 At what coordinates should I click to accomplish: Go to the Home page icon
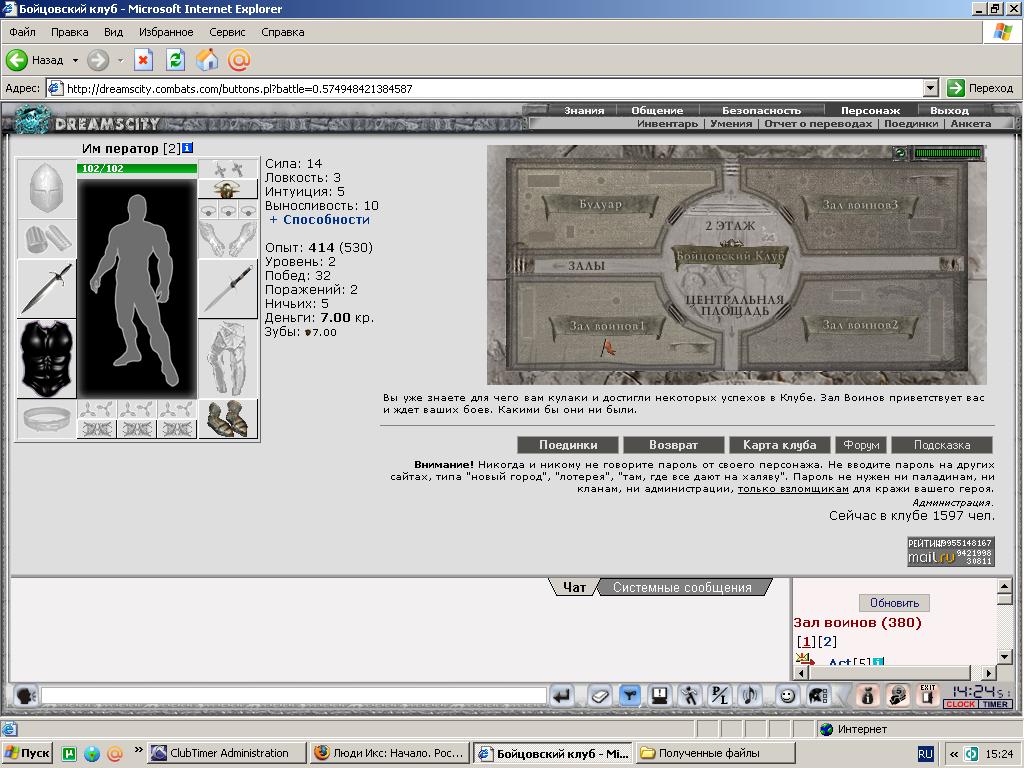(207, 60)
